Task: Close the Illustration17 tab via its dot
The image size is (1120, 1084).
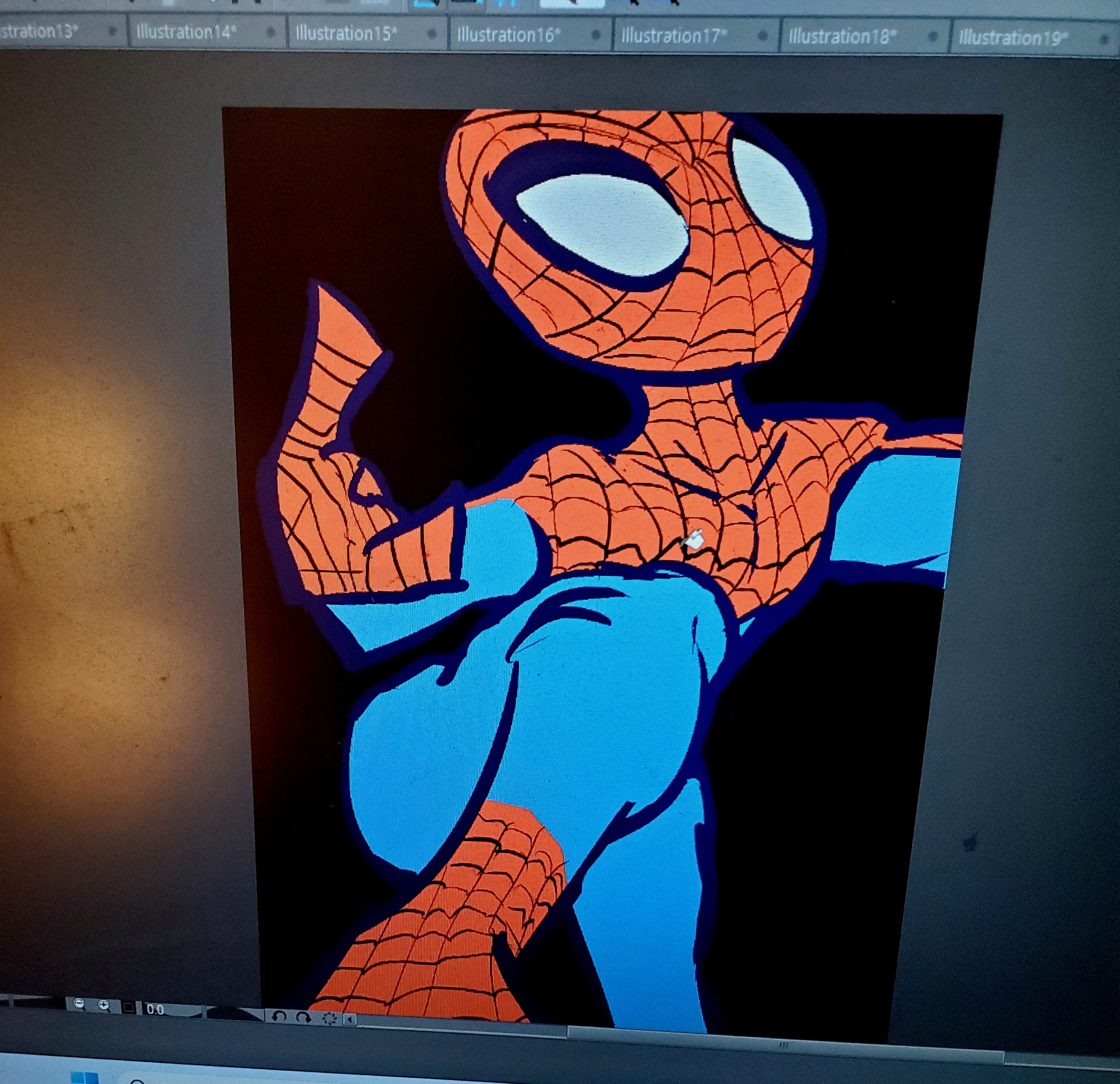Action: tap(762, 37)
